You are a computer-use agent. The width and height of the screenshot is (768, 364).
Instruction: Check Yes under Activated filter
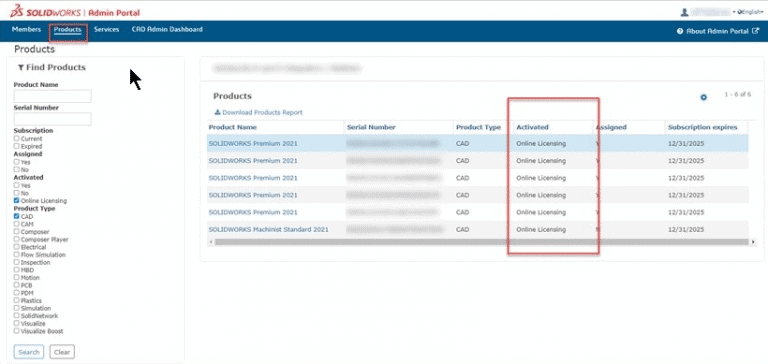[17, 185]
